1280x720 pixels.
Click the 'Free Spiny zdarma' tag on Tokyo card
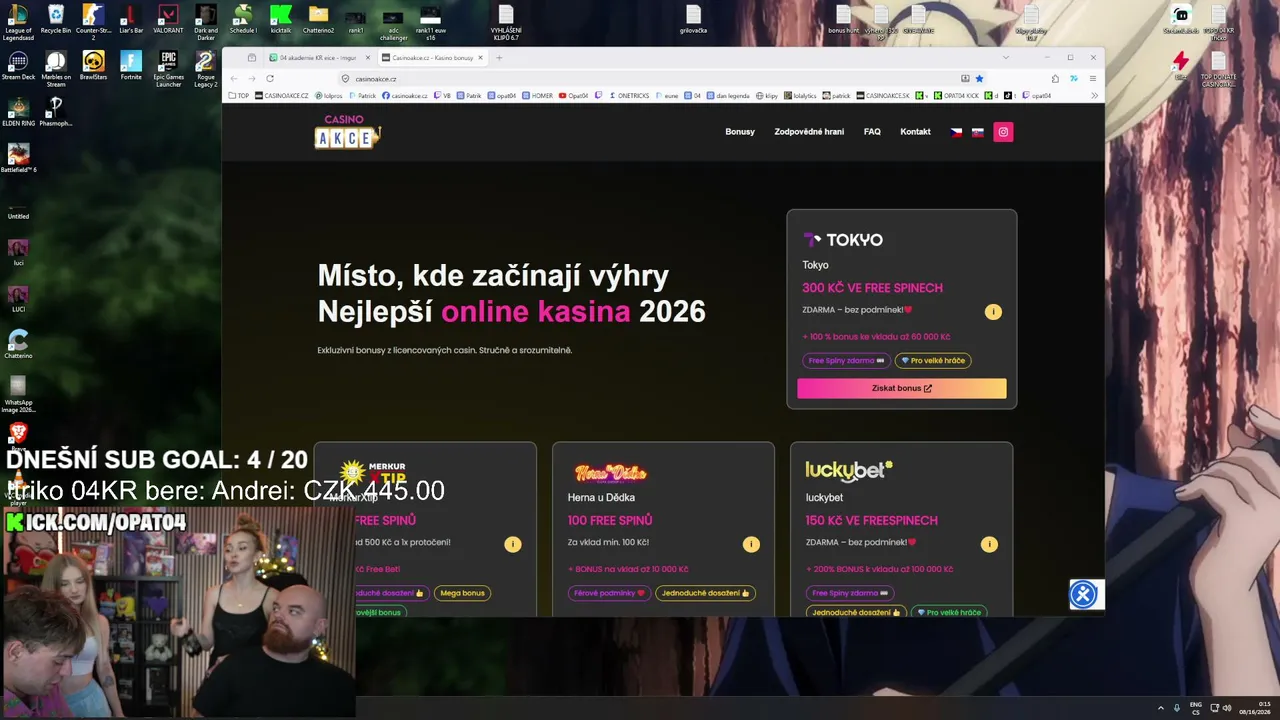pos(847,361)
